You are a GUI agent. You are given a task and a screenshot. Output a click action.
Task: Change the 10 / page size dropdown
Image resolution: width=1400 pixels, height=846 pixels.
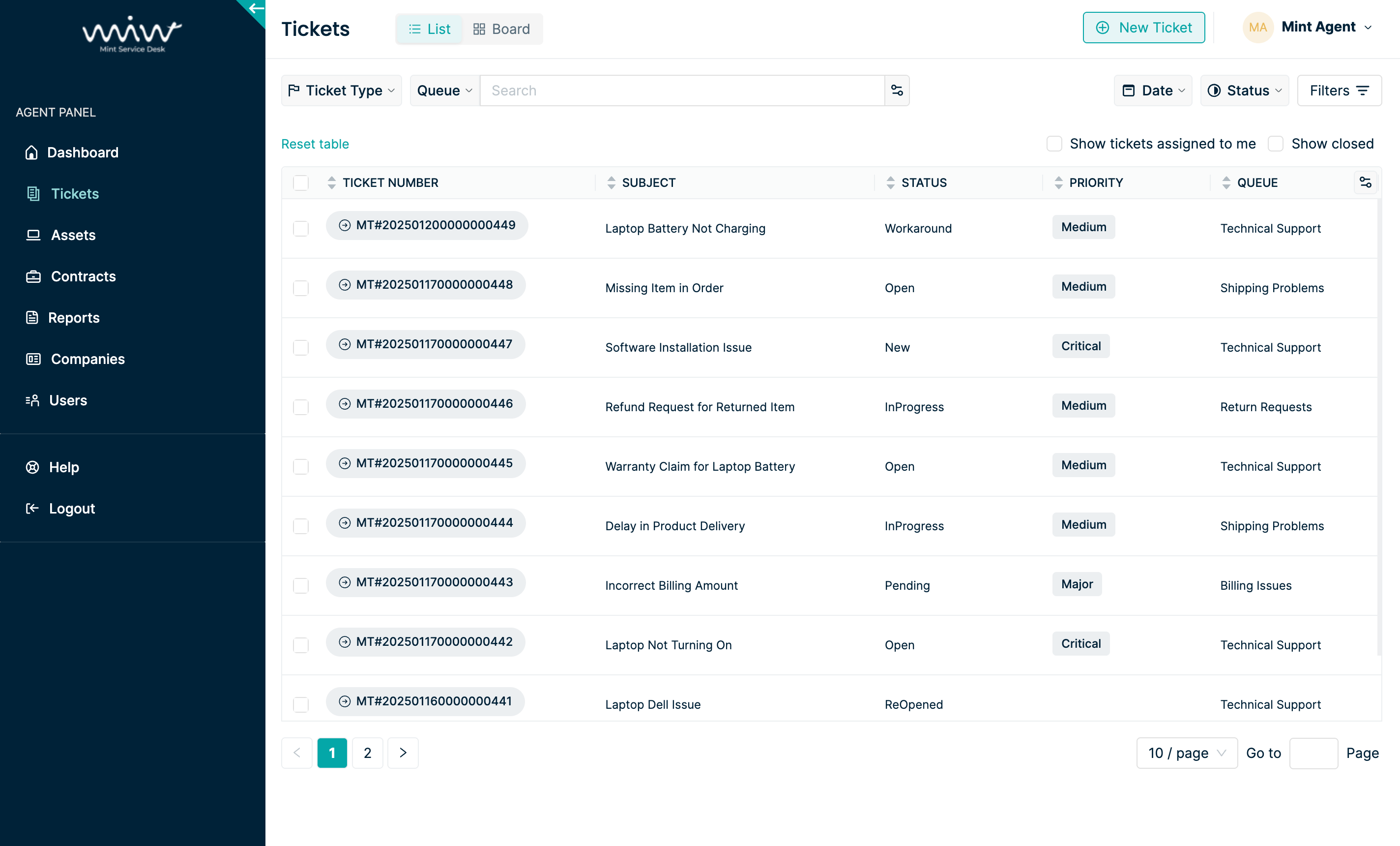(x=1186, y=754)
